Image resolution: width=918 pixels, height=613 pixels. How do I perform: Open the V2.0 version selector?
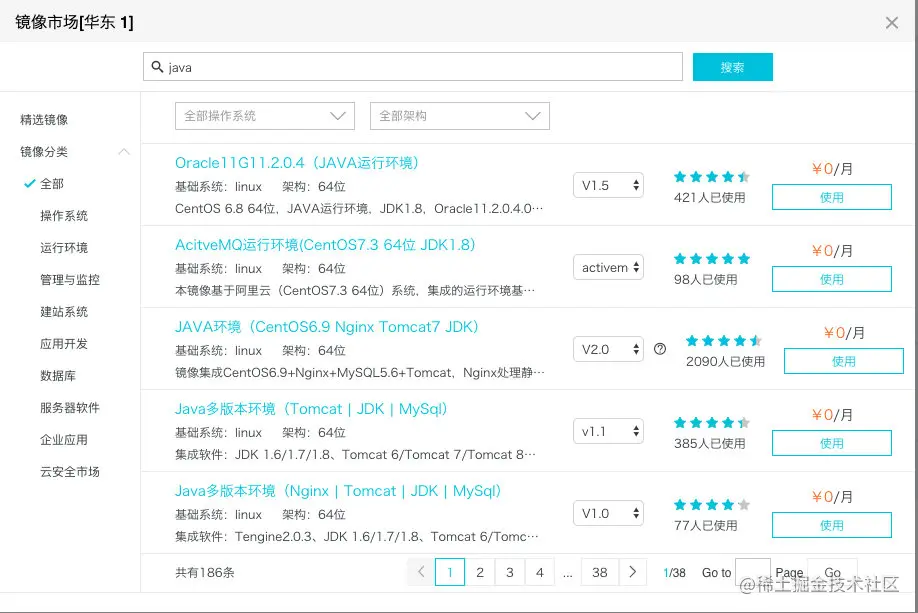click(608, 350)
